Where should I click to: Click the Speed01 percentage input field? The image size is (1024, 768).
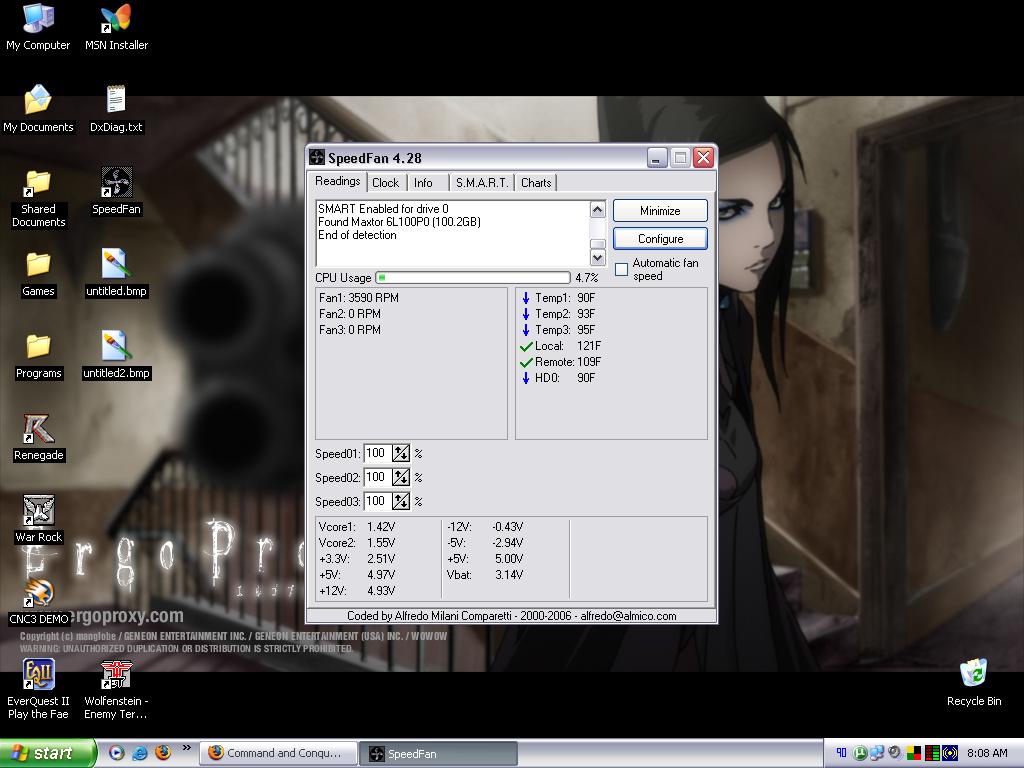tap(377, 454)
